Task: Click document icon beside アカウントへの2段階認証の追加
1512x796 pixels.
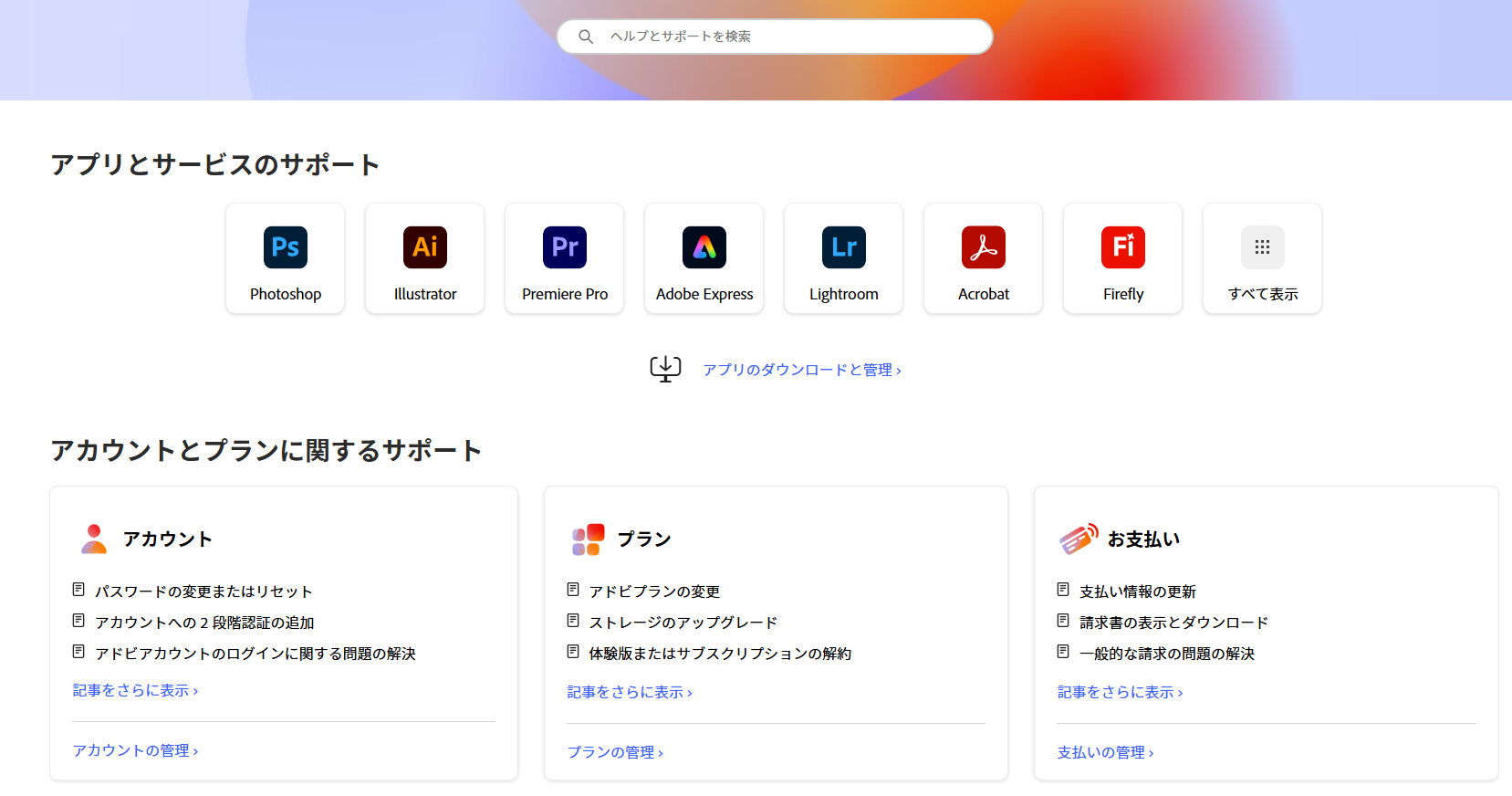Action: [x=78, y=621]
